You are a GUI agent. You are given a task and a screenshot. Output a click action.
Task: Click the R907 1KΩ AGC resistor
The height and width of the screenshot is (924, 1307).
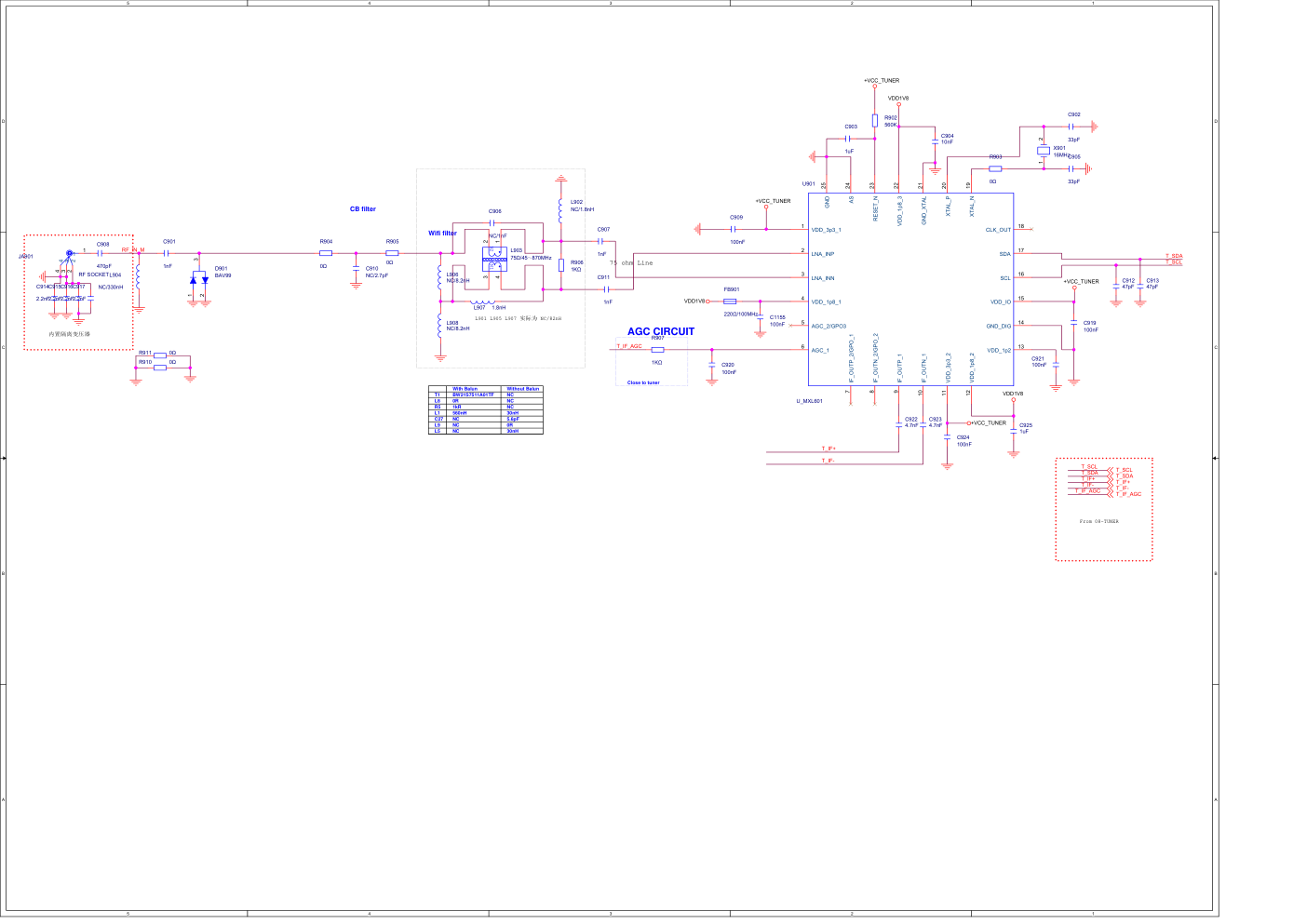(657, 350)
